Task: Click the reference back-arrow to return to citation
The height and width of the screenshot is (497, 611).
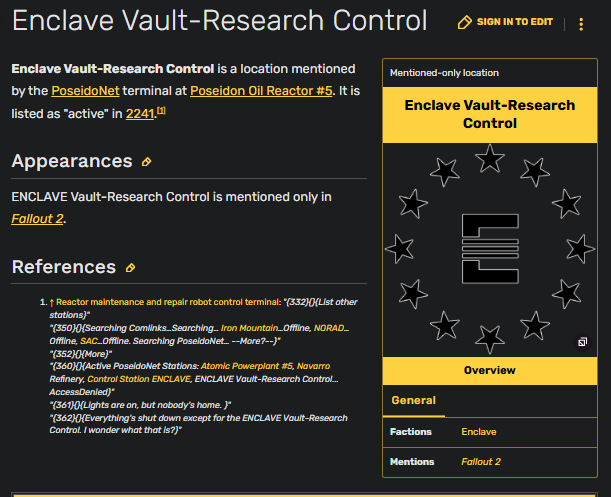Action: coord(51,302)
